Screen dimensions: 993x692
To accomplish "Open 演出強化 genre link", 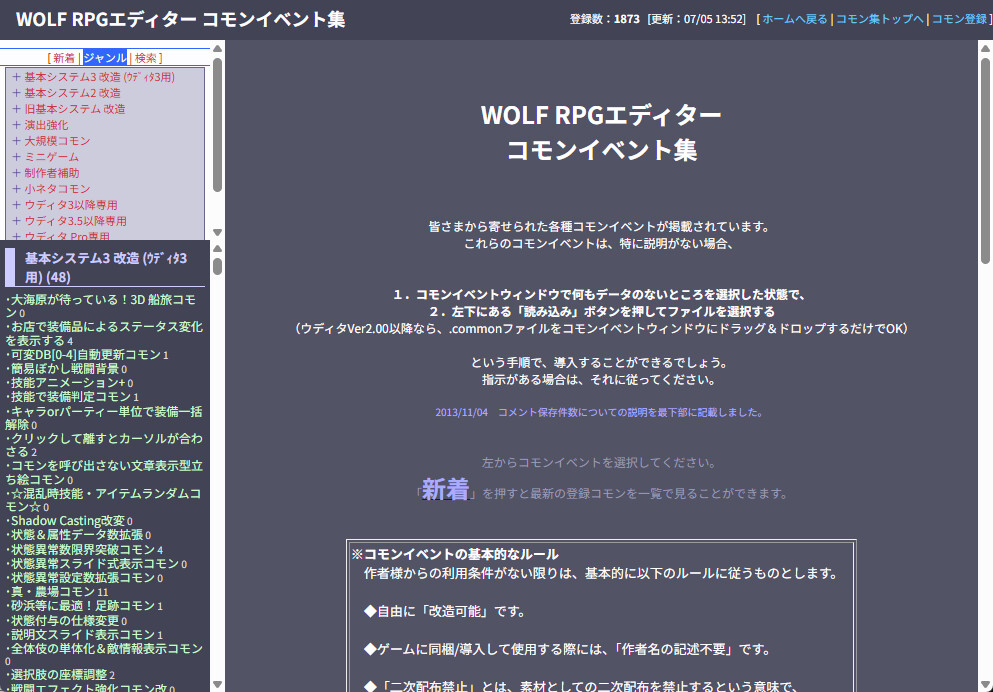I will point(46,125).
